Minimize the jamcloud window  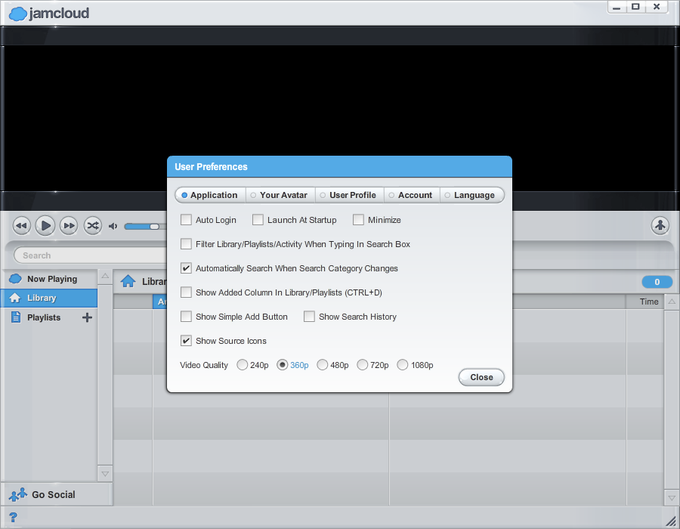tap(617, 7)
